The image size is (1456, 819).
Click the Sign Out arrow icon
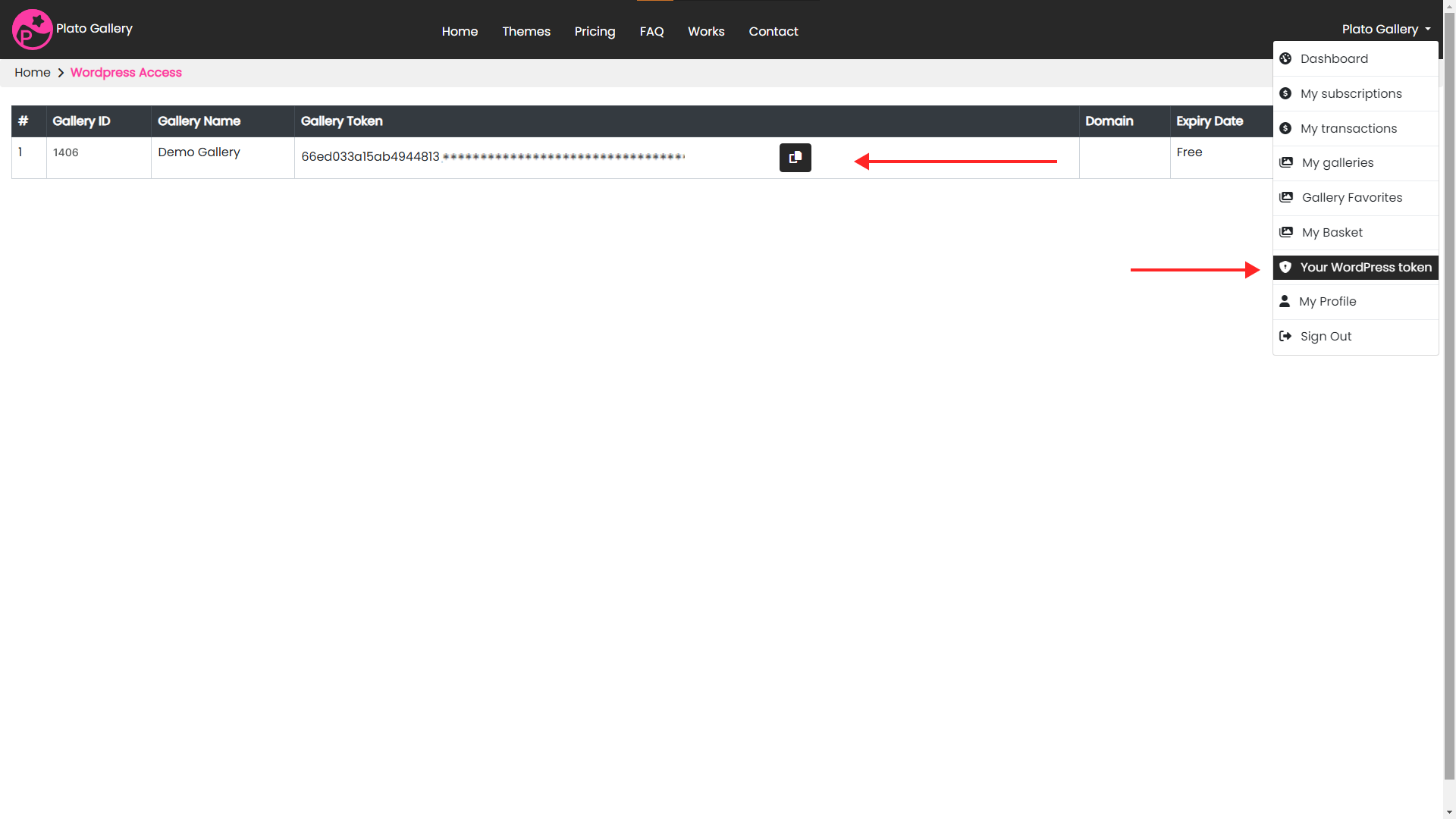[1285, 336]
